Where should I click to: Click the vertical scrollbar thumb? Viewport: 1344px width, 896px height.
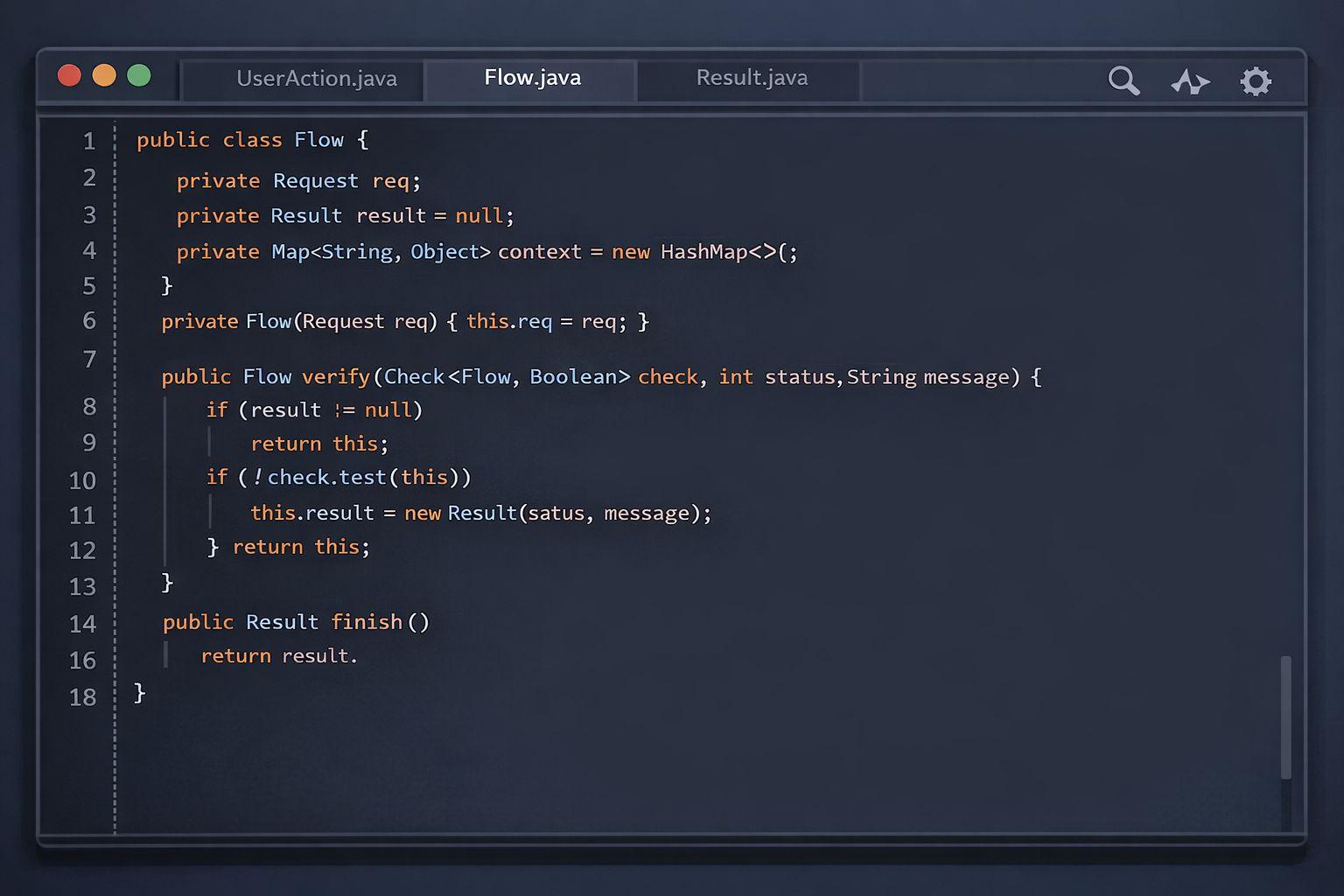pyautogui.click(x=1285, y=717)
